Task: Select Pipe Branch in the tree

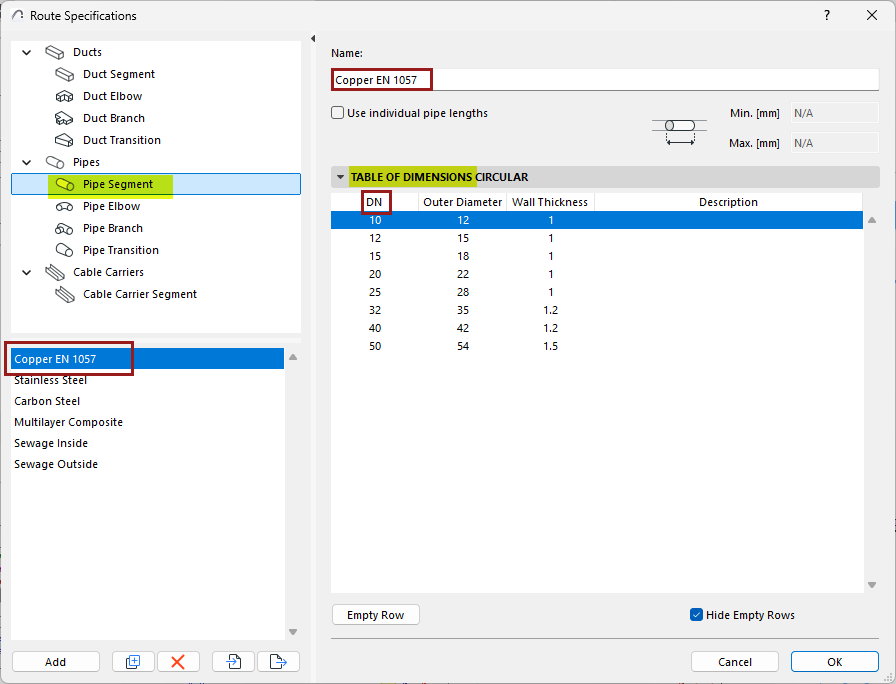Action: (x=113, y=229)
